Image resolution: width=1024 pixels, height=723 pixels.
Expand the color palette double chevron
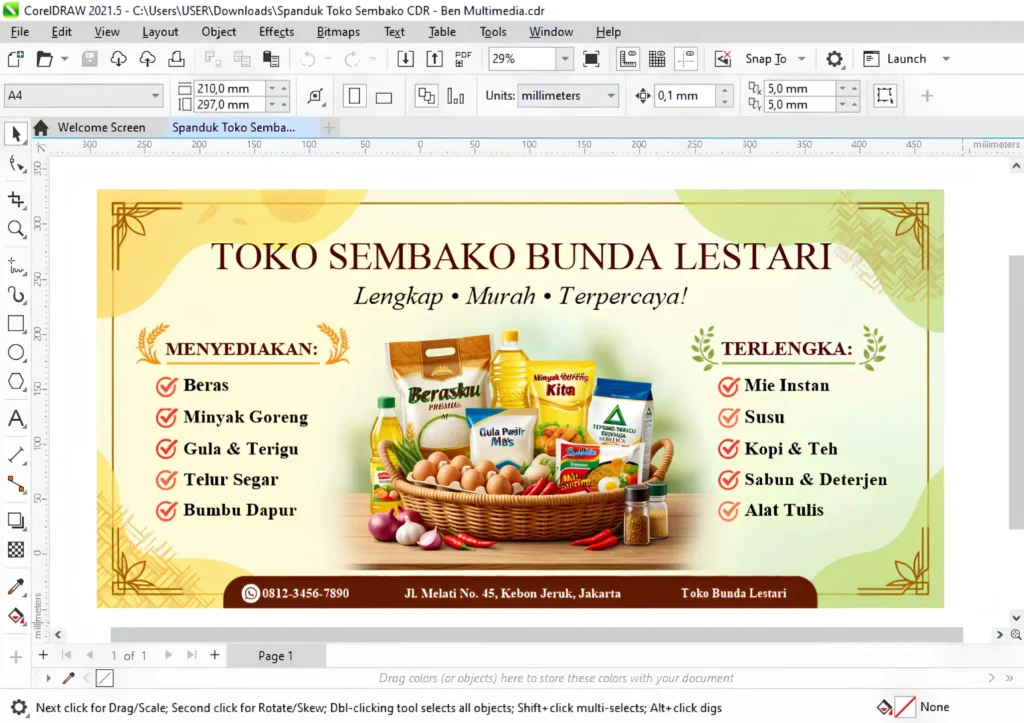(1009, 678)
